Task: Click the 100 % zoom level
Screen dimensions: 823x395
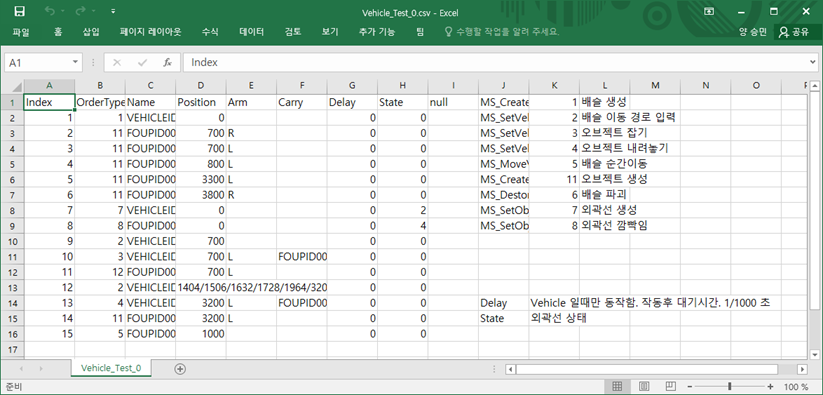Action: (795, 387)
